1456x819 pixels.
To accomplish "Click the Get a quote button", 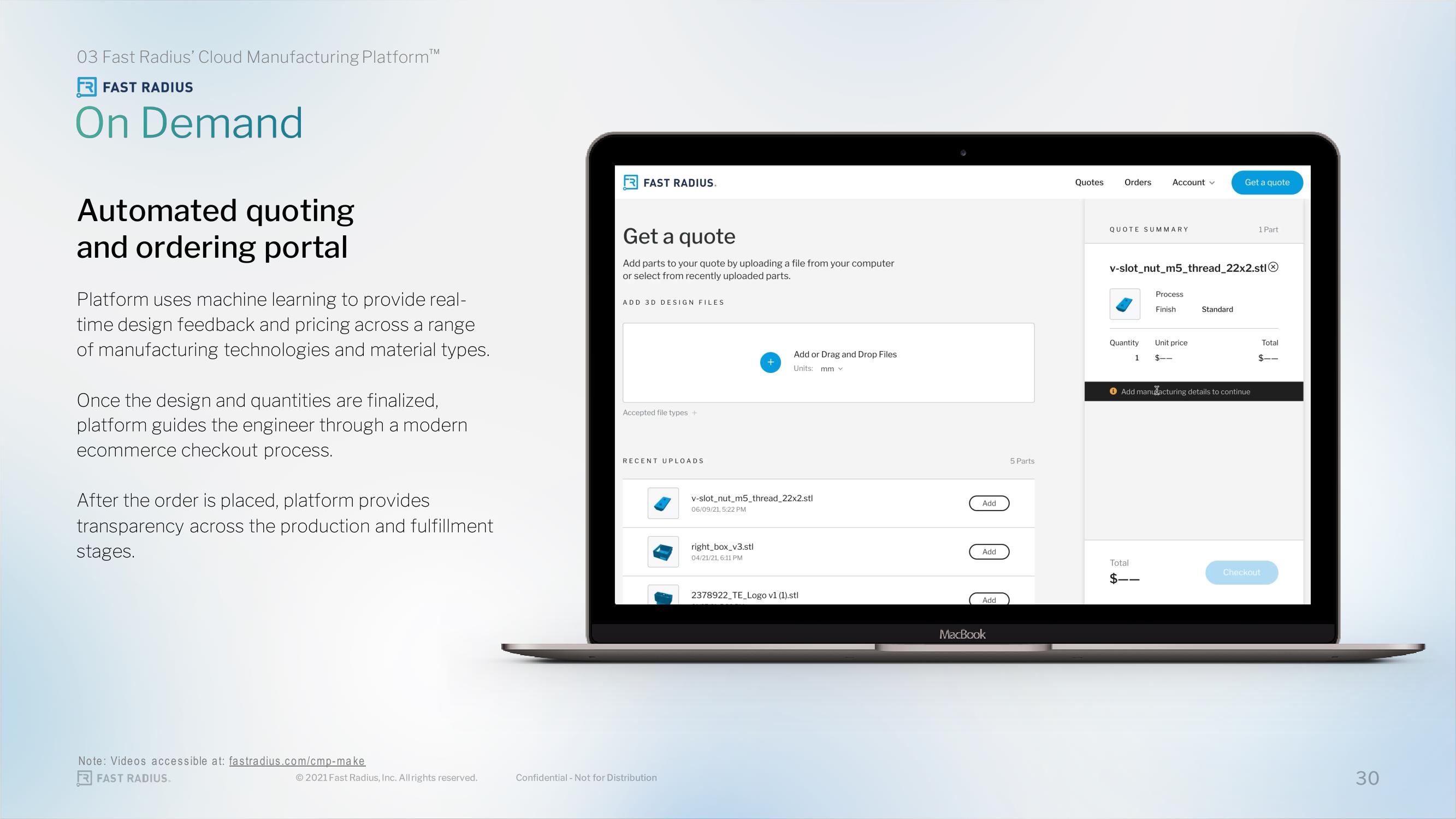I will (x=1265, y=182).
